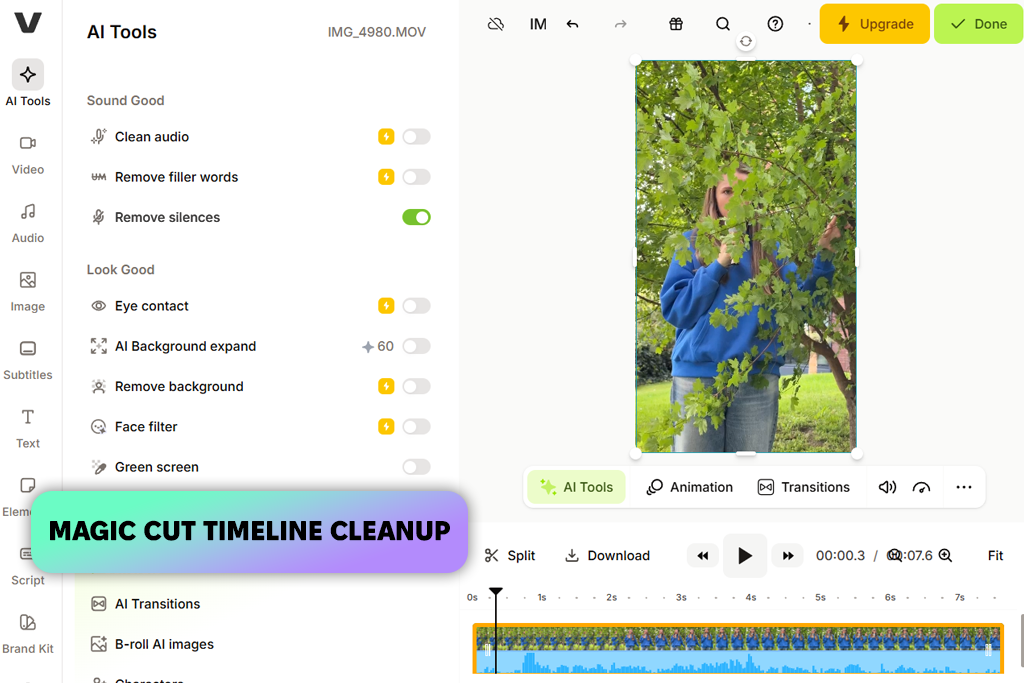
Task: Open Animation in the clip toolbar
Action: (x=690, y=487)
